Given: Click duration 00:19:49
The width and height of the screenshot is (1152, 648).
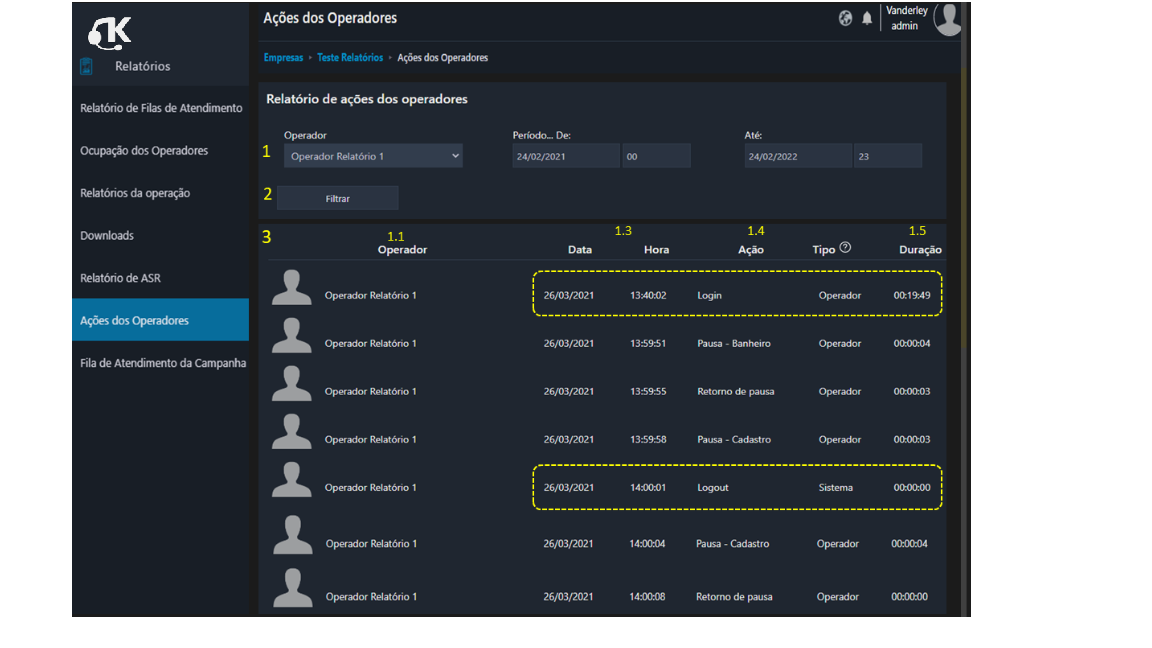Looking at the screenshot, I should [x=912, y=295].
